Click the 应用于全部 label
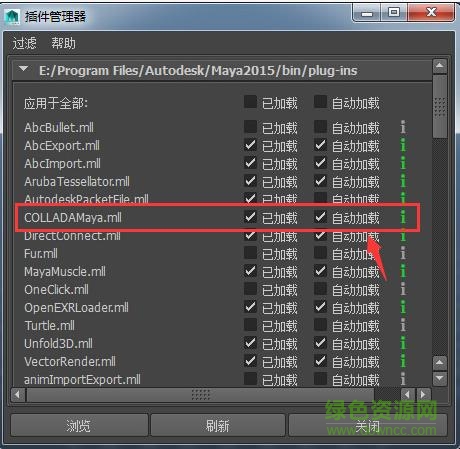 [56, 103]
